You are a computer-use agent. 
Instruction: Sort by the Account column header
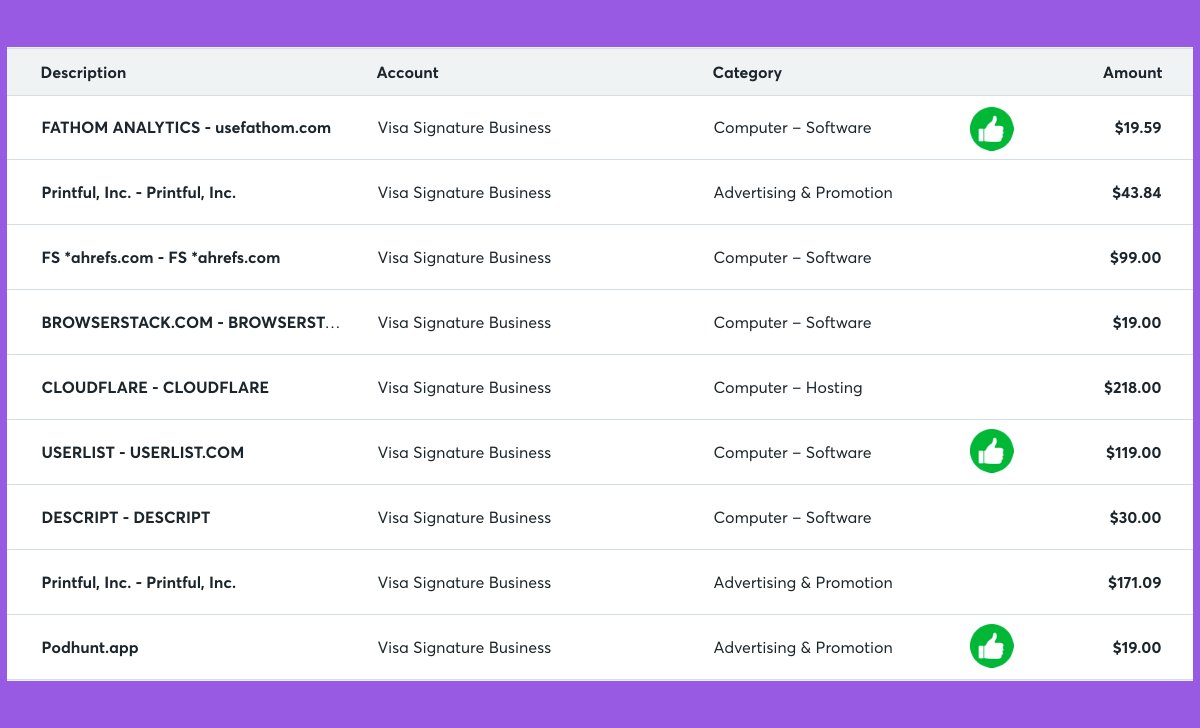pyautogui.click(x=407, y=73)
